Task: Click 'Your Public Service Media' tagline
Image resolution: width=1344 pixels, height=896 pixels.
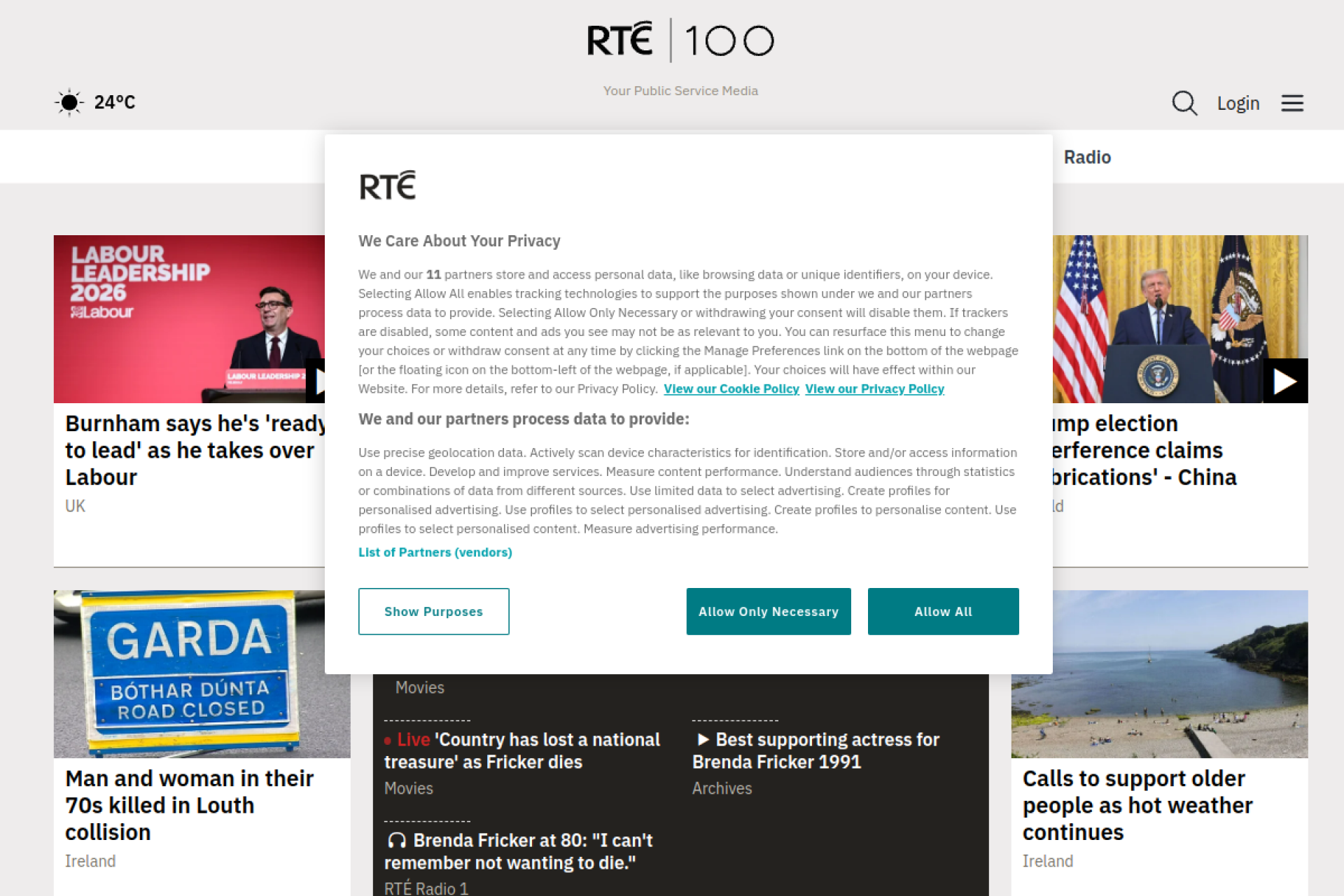Action: click(680, 91)
